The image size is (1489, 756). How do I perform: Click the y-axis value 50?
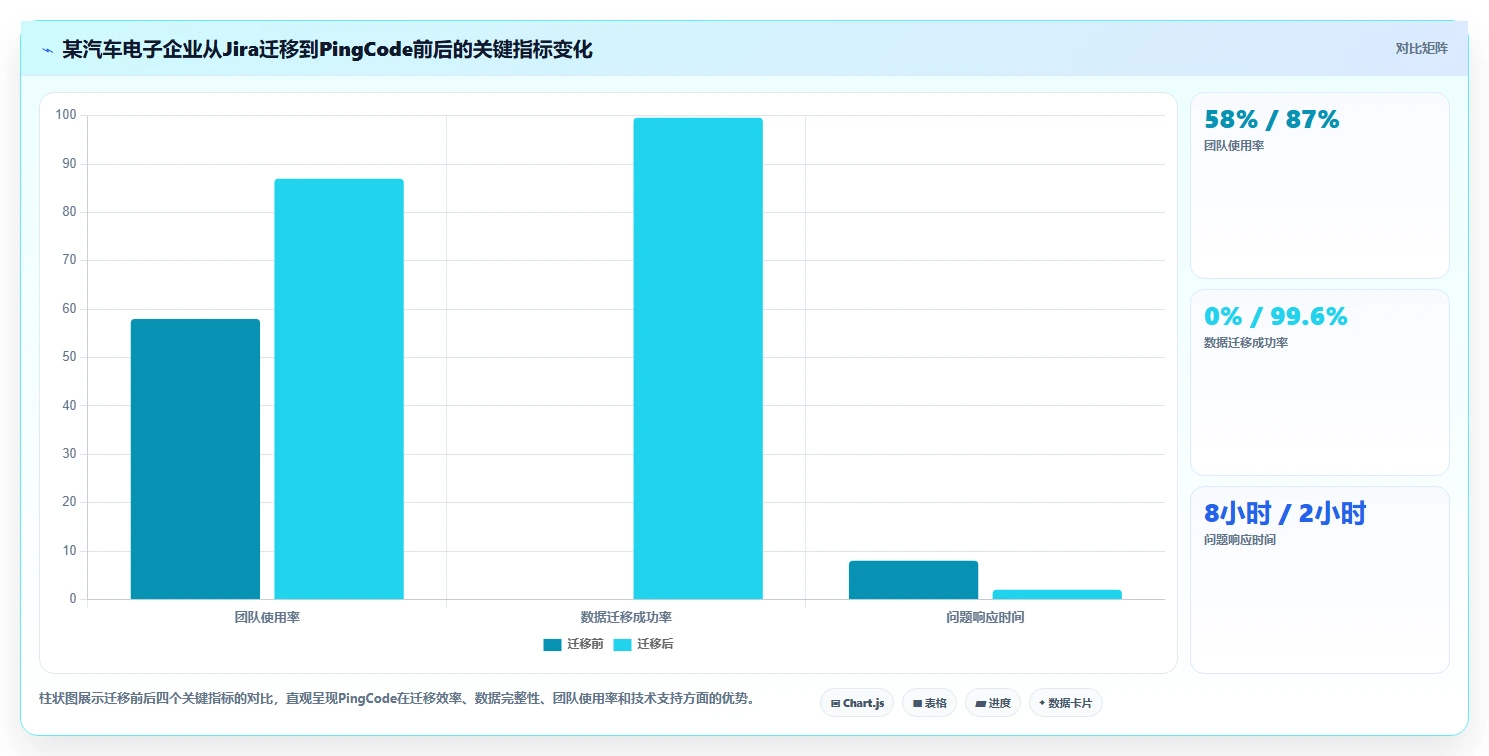[x=69, y=357]
